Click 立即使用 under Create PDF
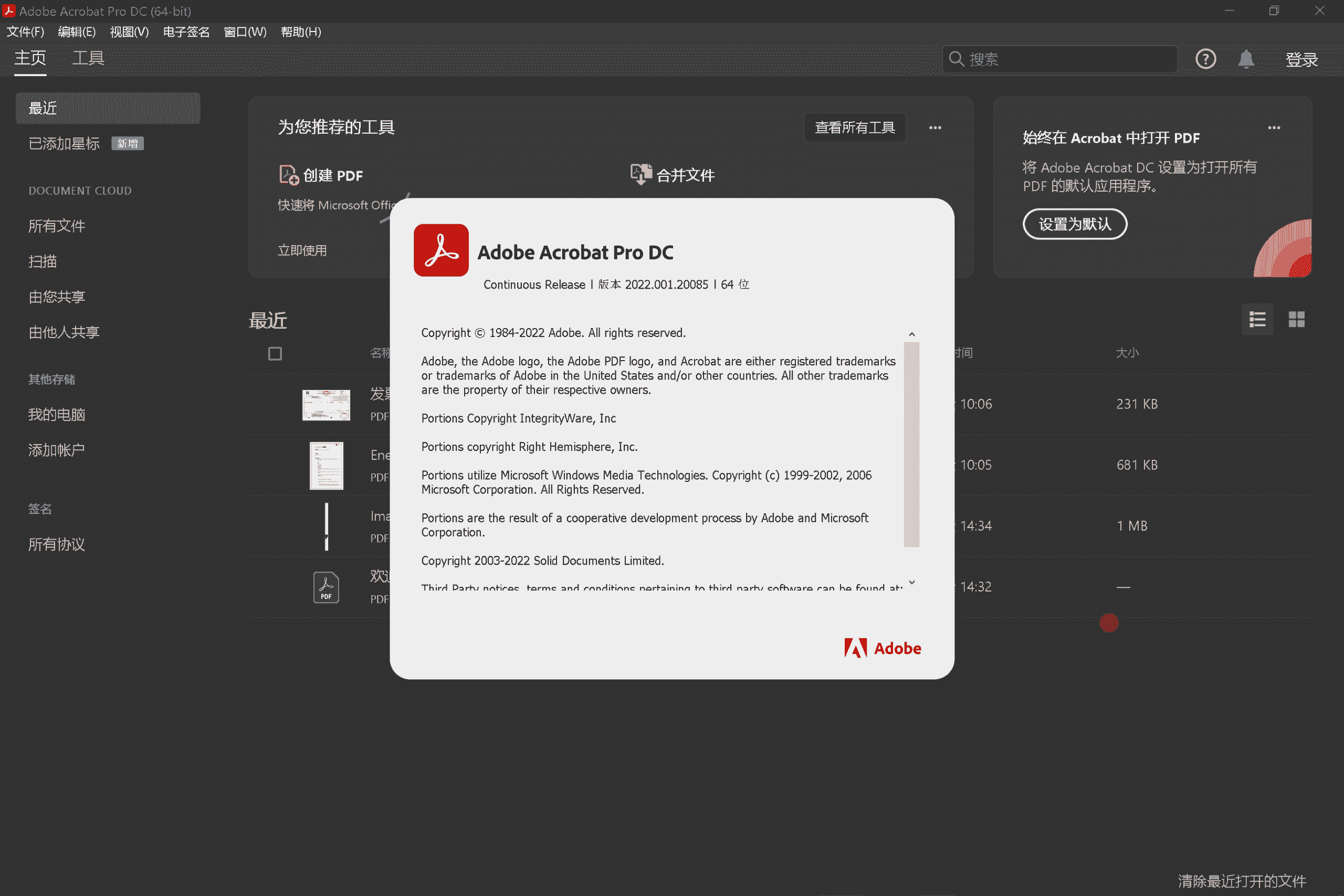 point(302,250)
